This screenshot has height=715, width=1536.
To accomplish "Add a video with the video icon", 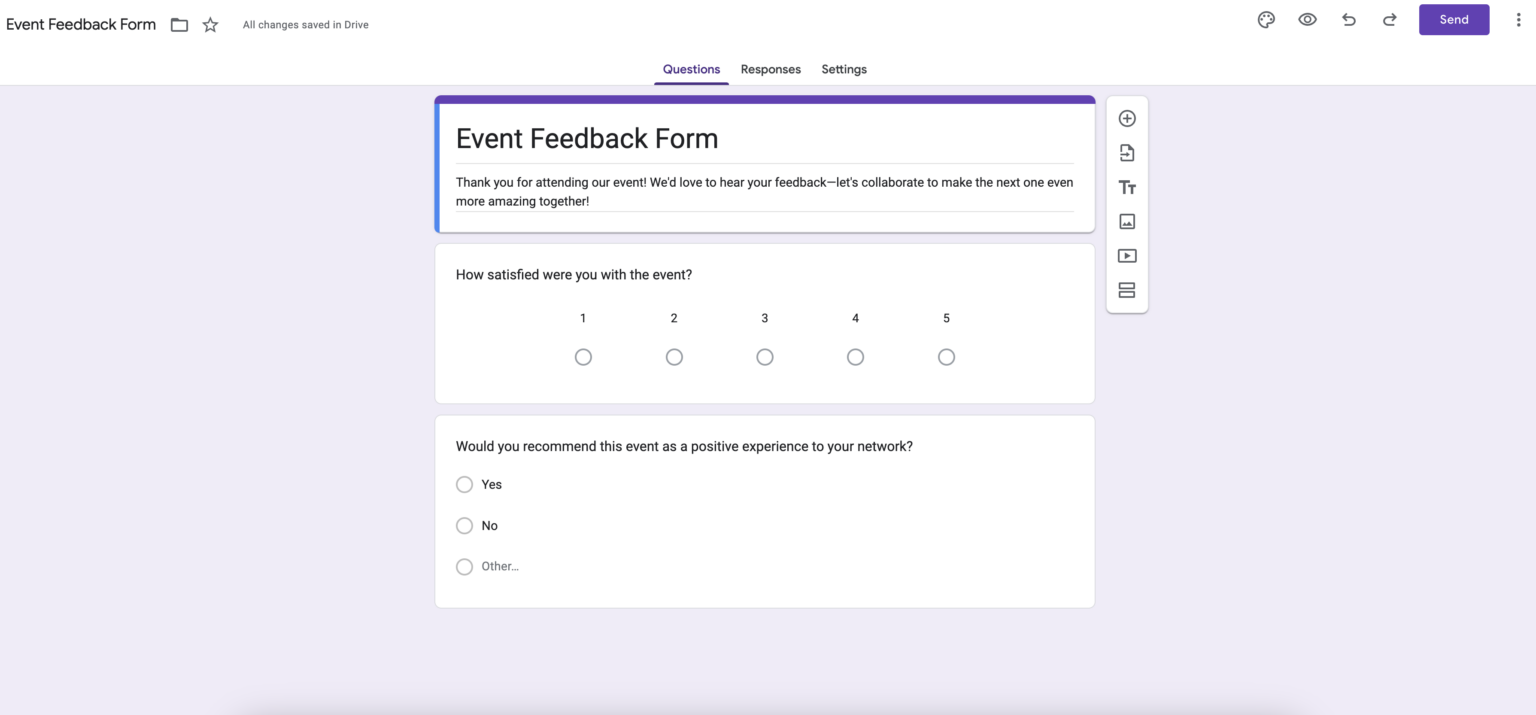I will (1127, 255).
